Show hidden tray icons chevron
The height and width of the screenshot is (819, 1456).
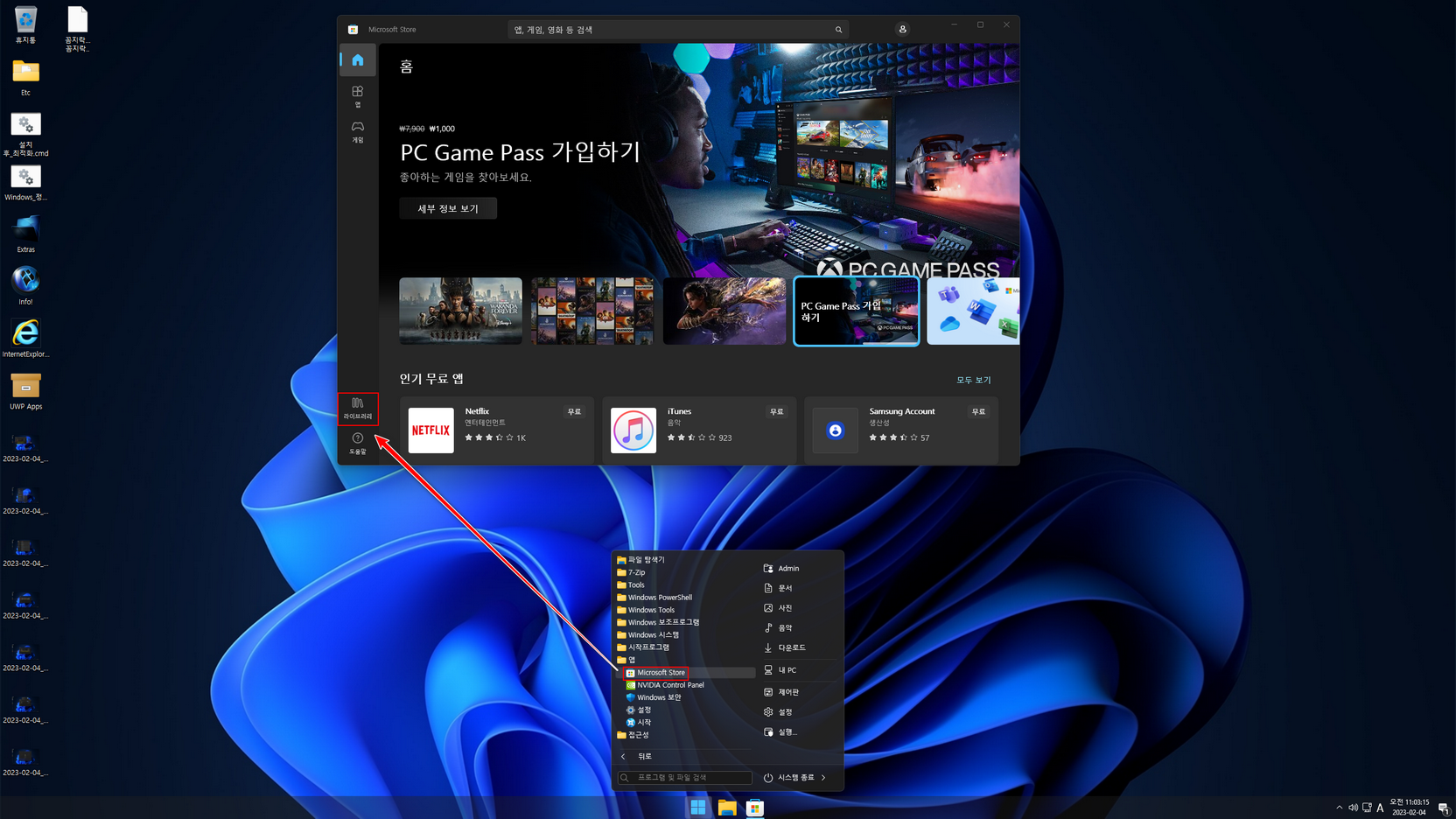pos(1339,808)
